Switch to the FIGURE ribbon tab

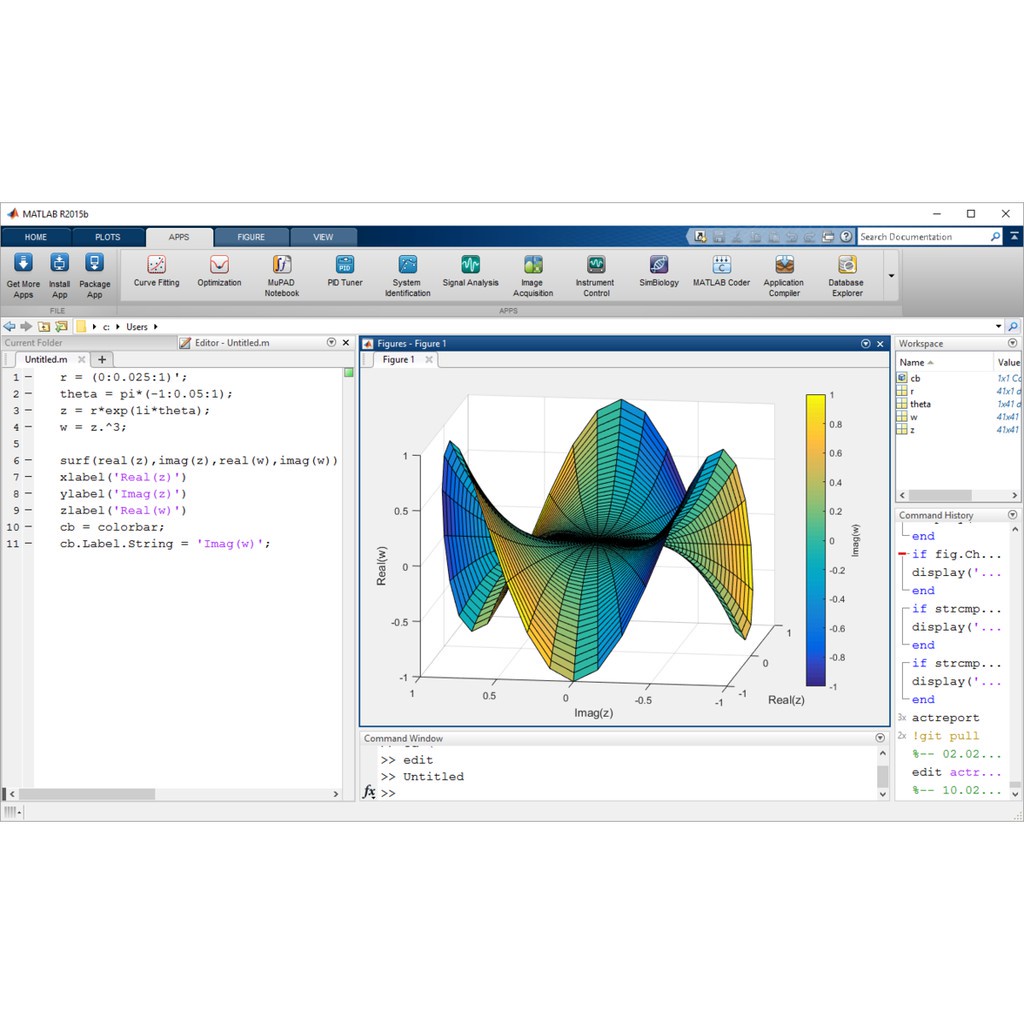point(251,237)
